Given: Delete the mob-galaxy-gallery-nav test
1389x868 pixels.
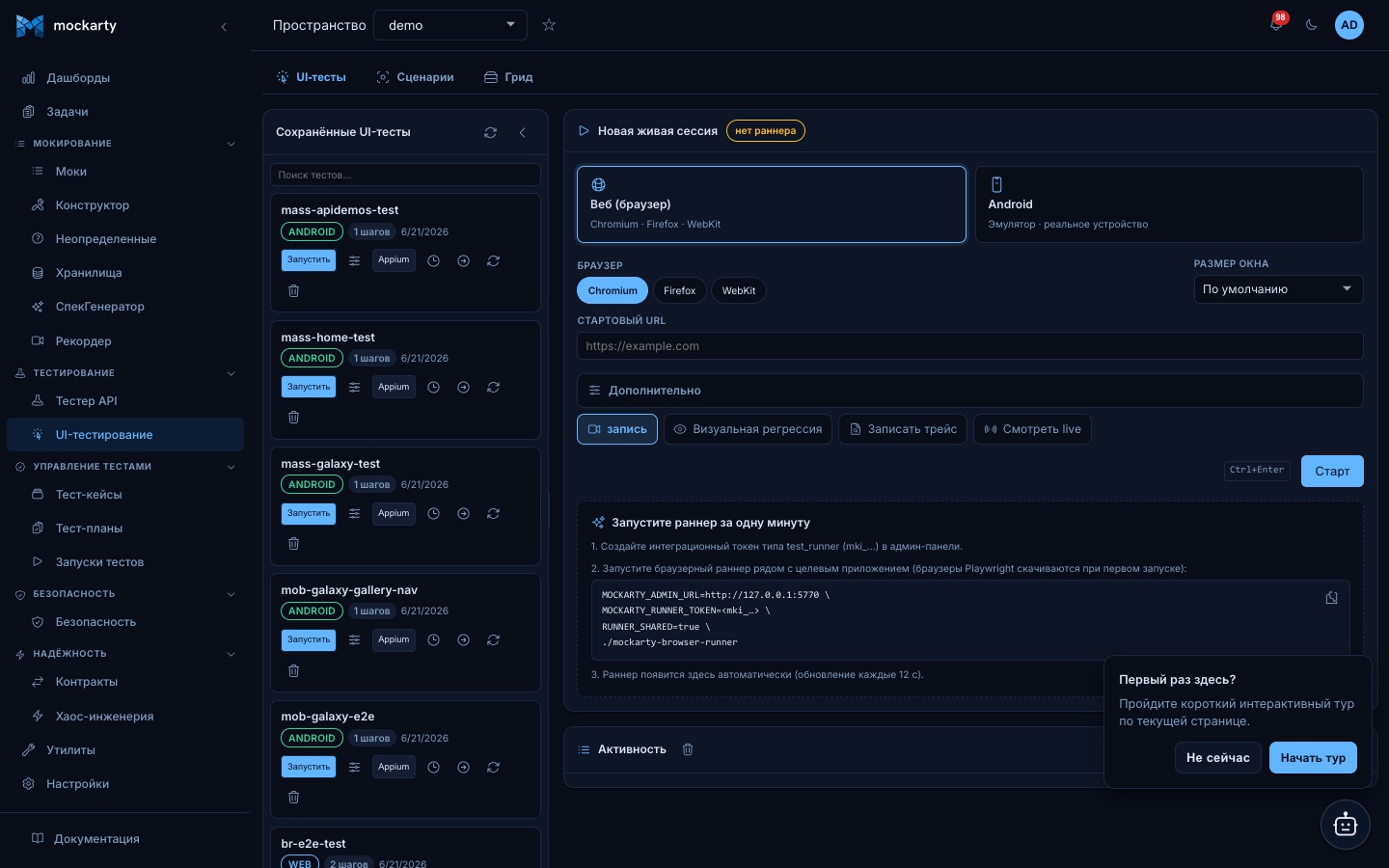Looking at the screenshot, I should click(x=293, y=670).
